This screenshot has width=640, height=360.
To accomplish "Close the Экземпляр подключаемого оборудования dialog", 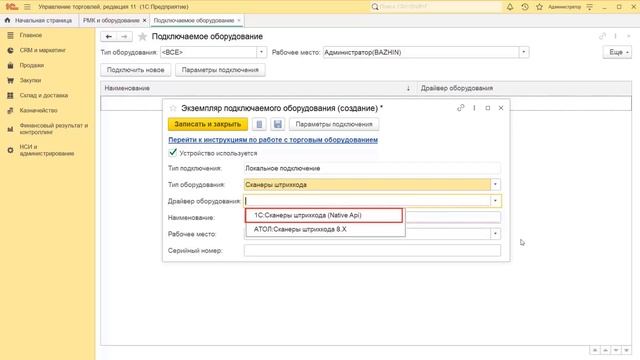I will [x=501, y=108].
